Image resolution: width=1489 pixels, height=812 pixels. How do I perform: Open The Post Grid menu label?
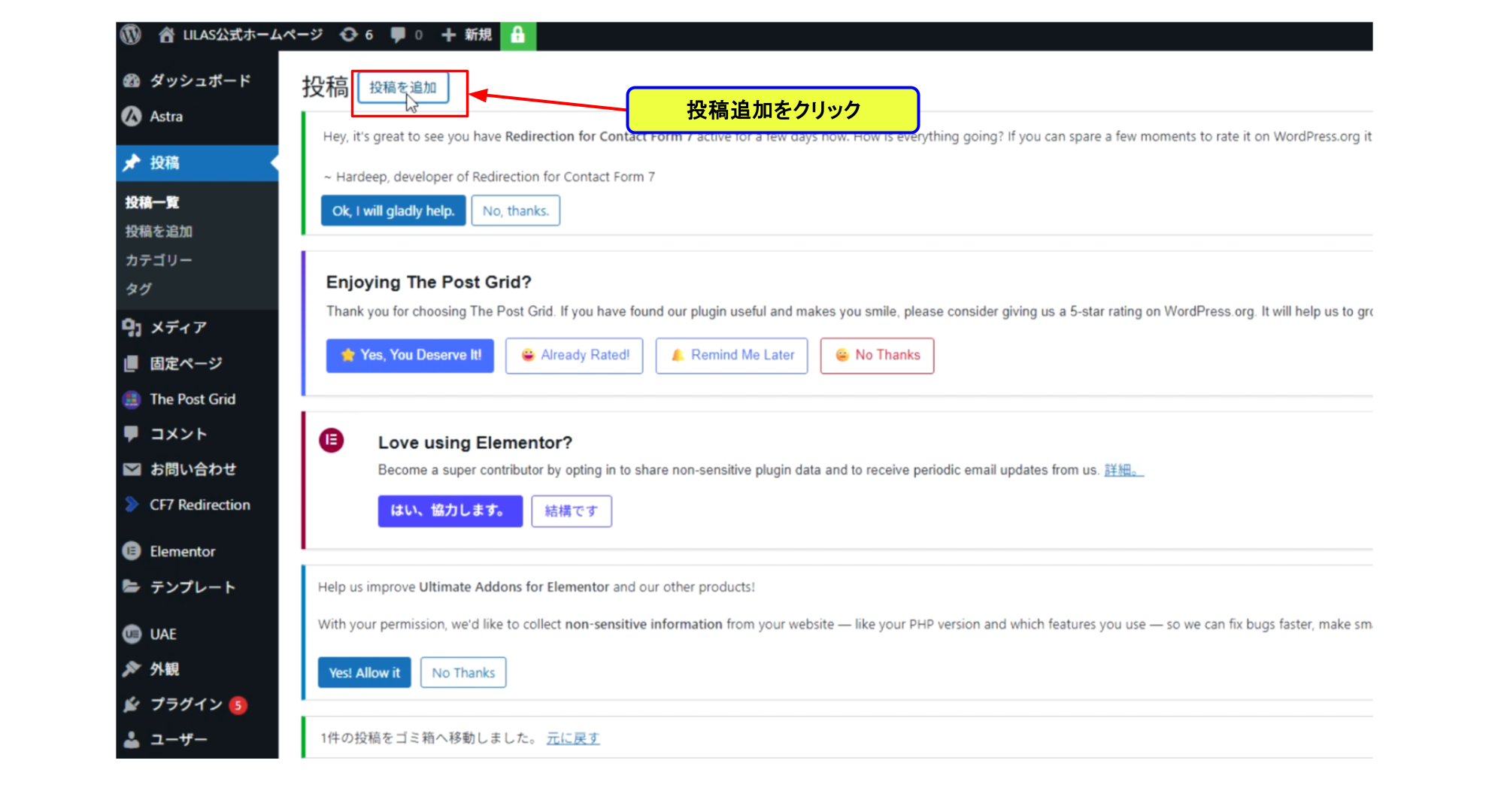point(193,399)
